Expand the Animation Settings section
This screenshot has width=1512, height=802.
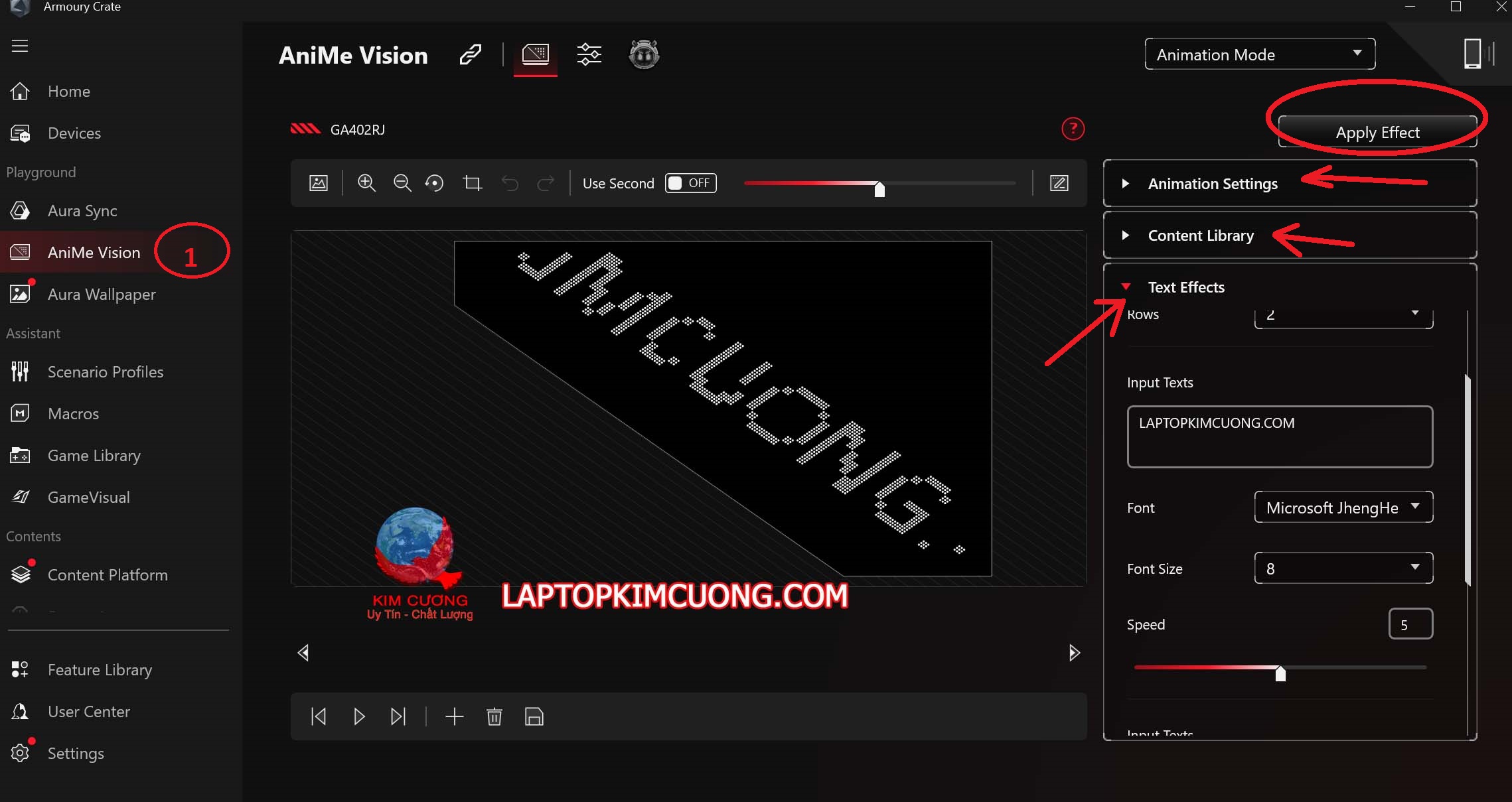[x=1212, y=184]
